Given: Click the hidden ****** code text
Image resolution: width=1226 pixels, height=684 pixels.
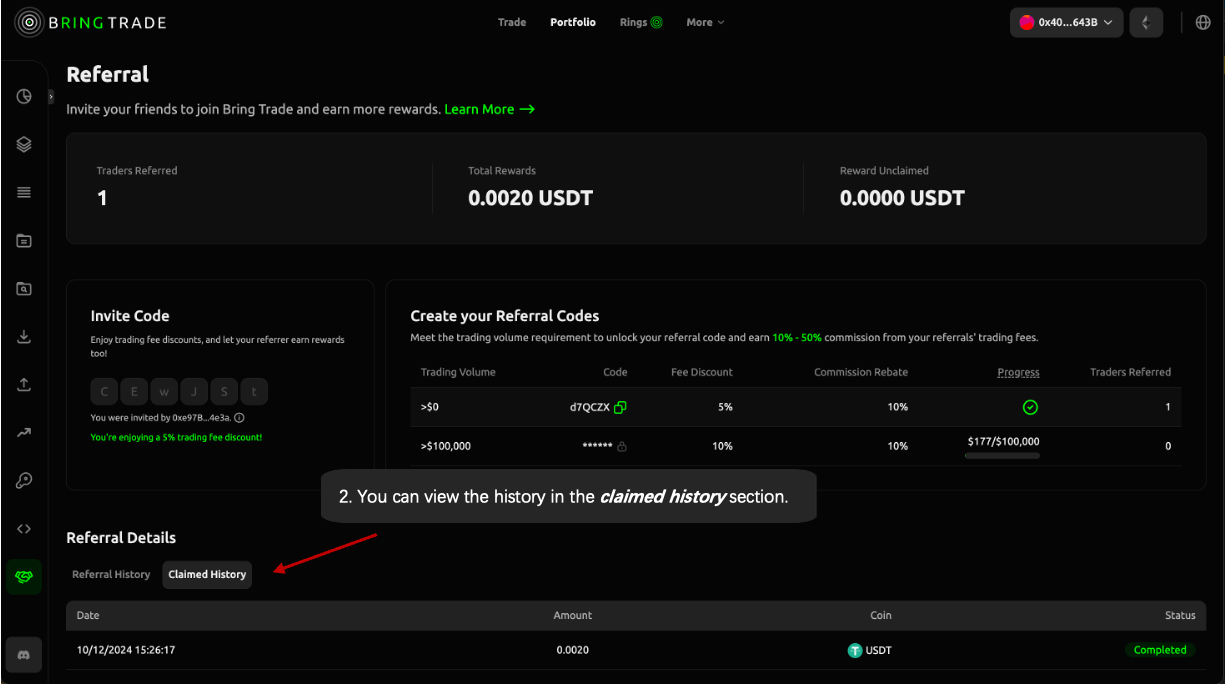Looking at the screenshot, I should tap(597, 447).
